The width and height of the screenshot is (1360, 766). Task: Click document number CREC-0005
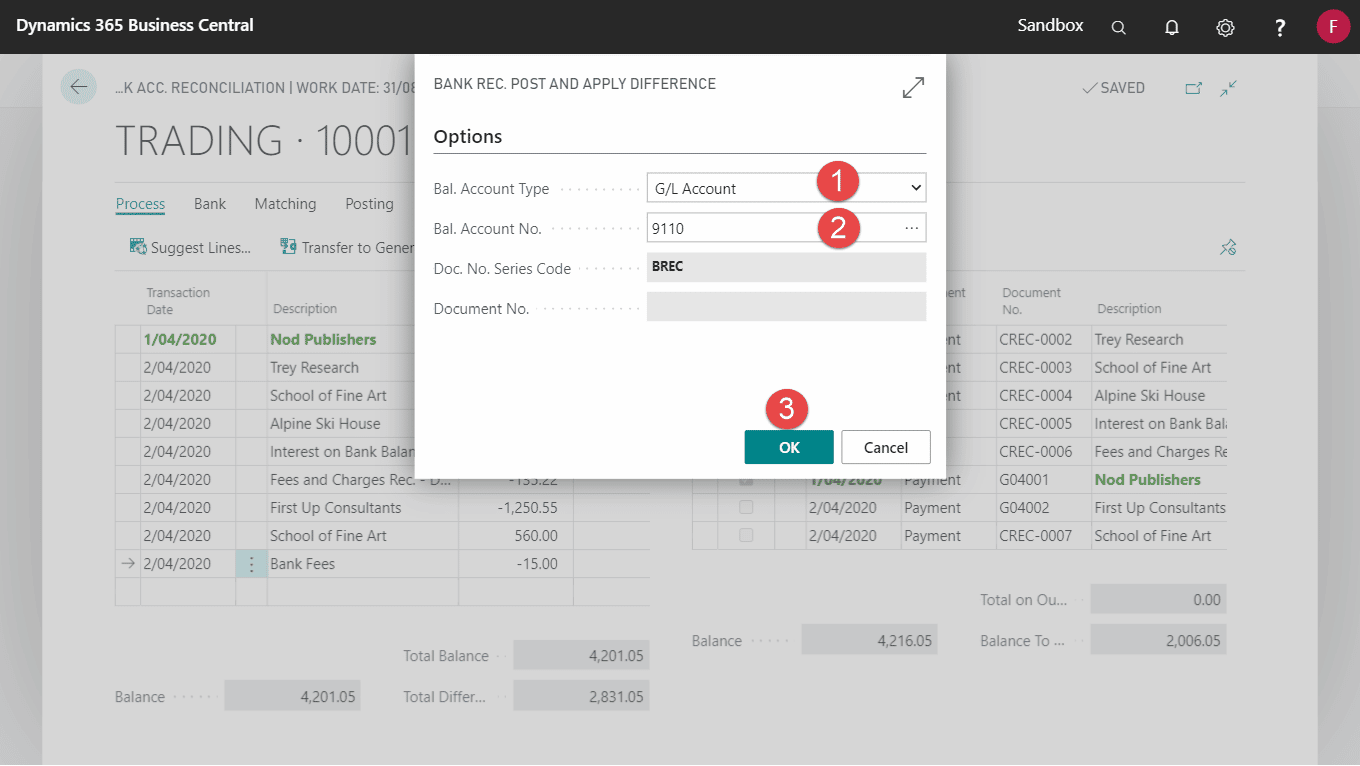pyautogui.click(x=1035, y=424)
